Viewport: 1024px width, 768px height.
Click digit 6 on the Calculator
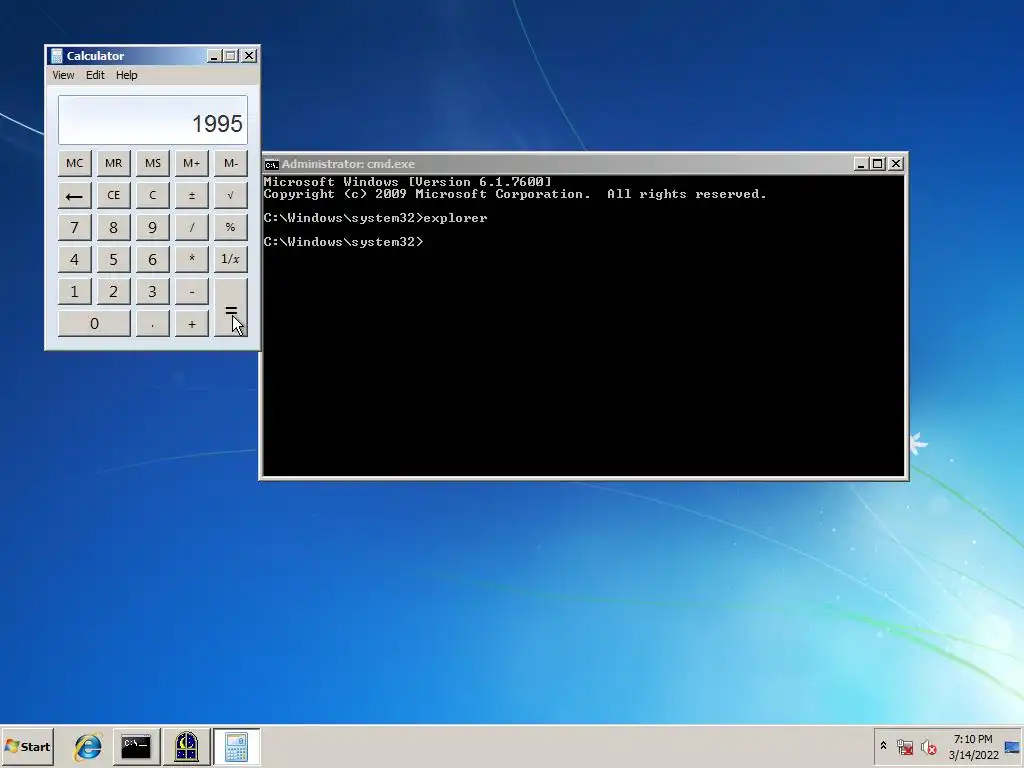point(153,259)
